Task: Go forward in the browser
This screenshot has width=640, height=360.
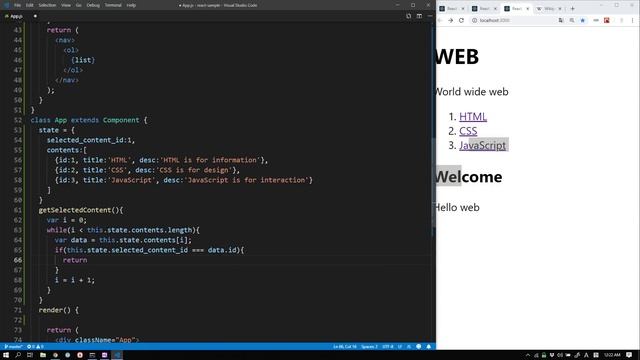Action: tap(451, 20)
